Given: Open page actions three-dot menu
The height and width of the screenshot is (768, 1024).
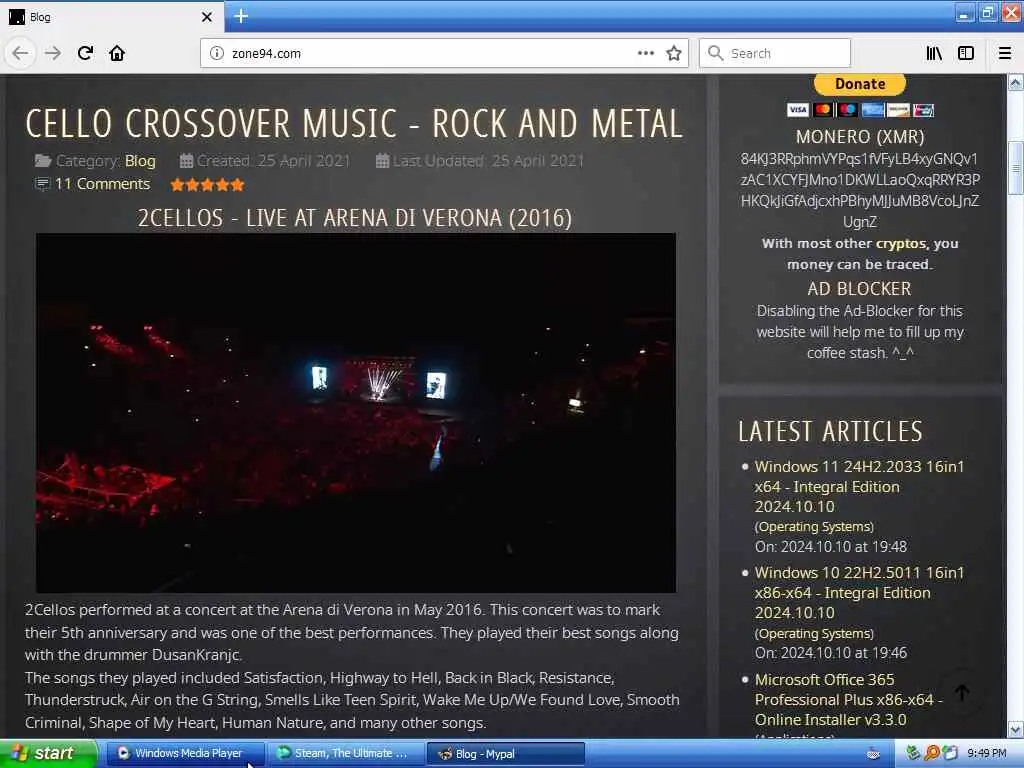Looking at the screenshot, I should tap(645, 53).
